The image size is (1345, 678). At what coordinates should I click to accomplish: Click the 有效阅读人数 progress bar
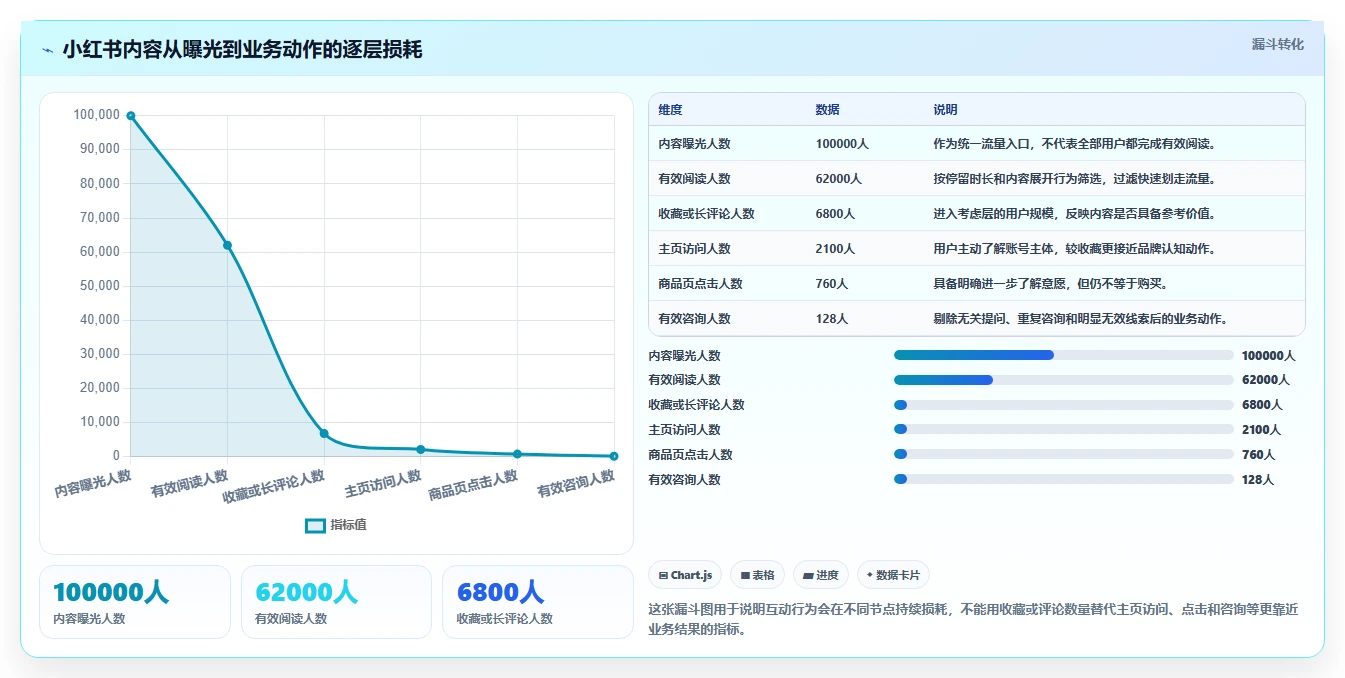click(1064, 380)
